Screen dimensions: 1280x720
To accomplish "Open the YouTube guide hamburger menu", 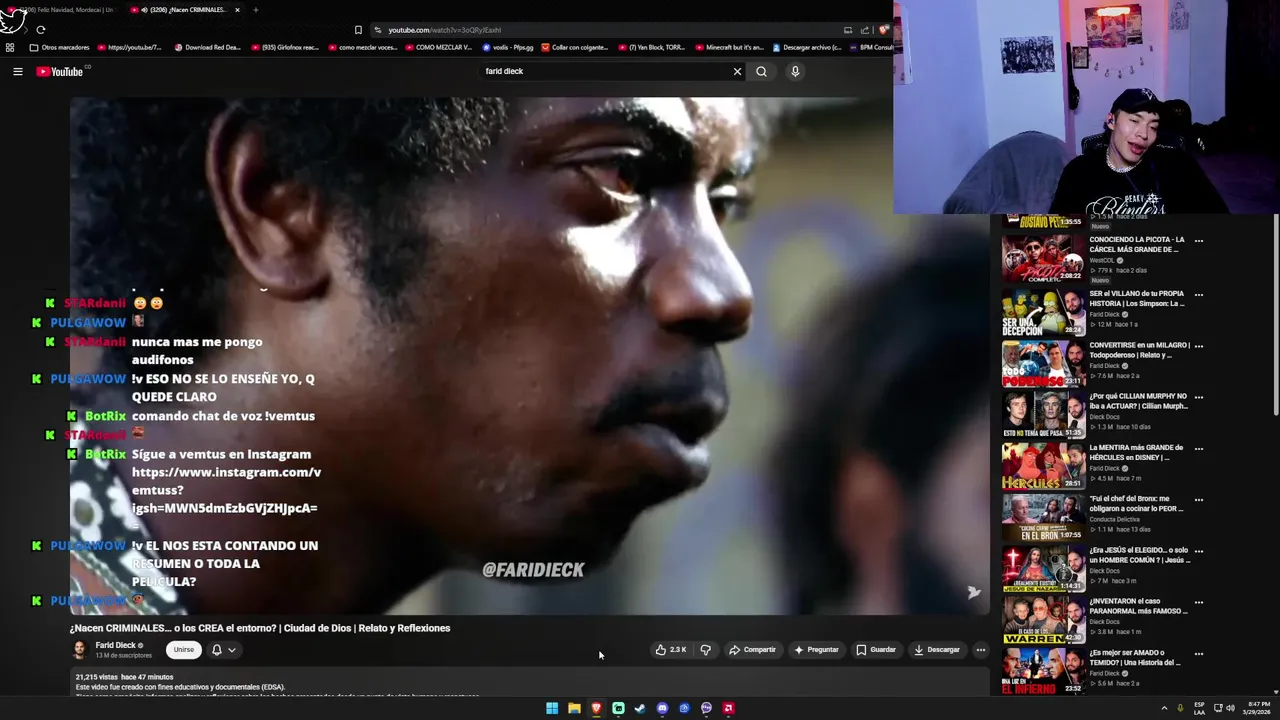I will (x=17, y=71).
